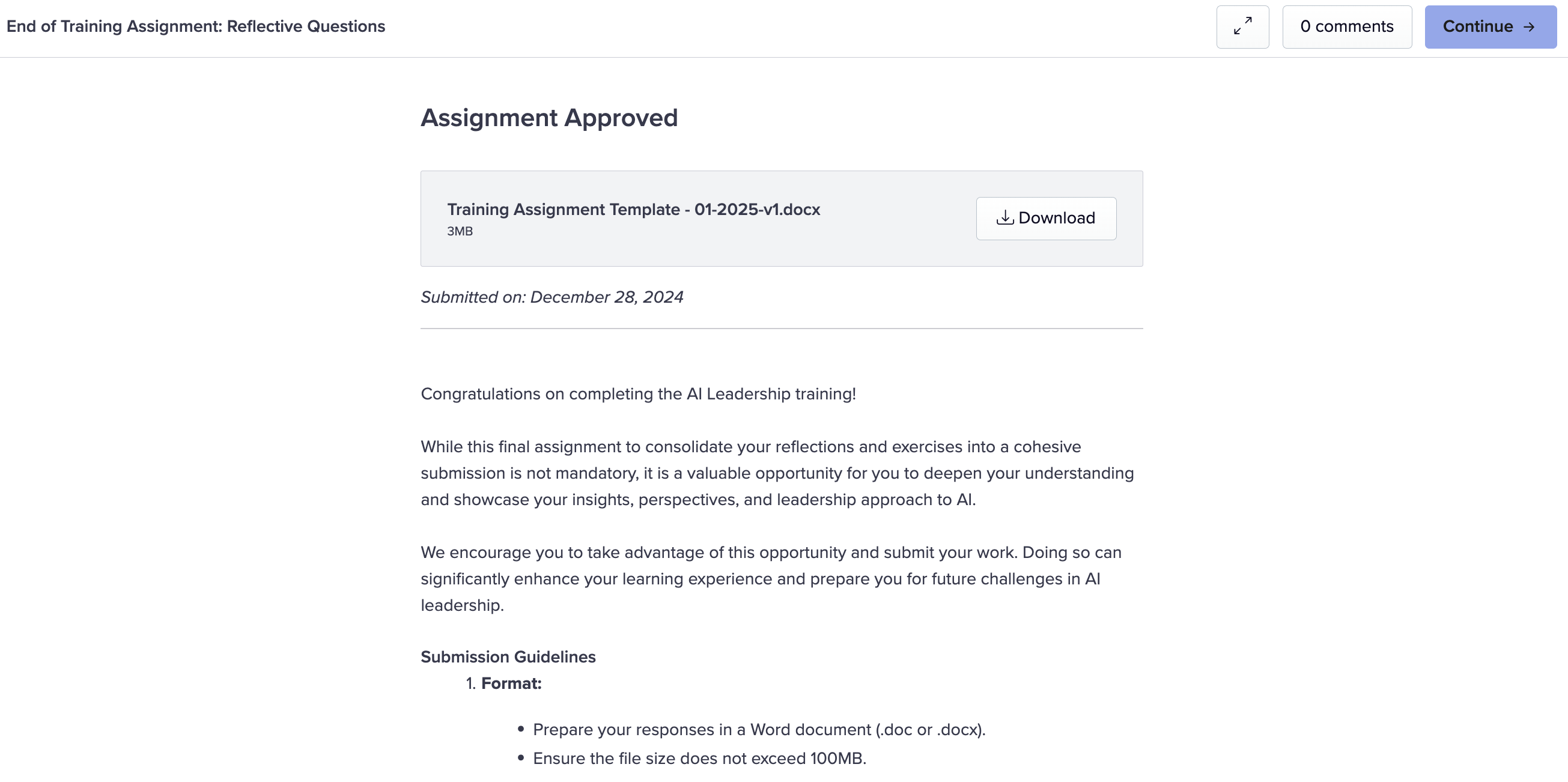
Task: Click the expand to fullscreen icon
Action: [x=1242, y=27]
